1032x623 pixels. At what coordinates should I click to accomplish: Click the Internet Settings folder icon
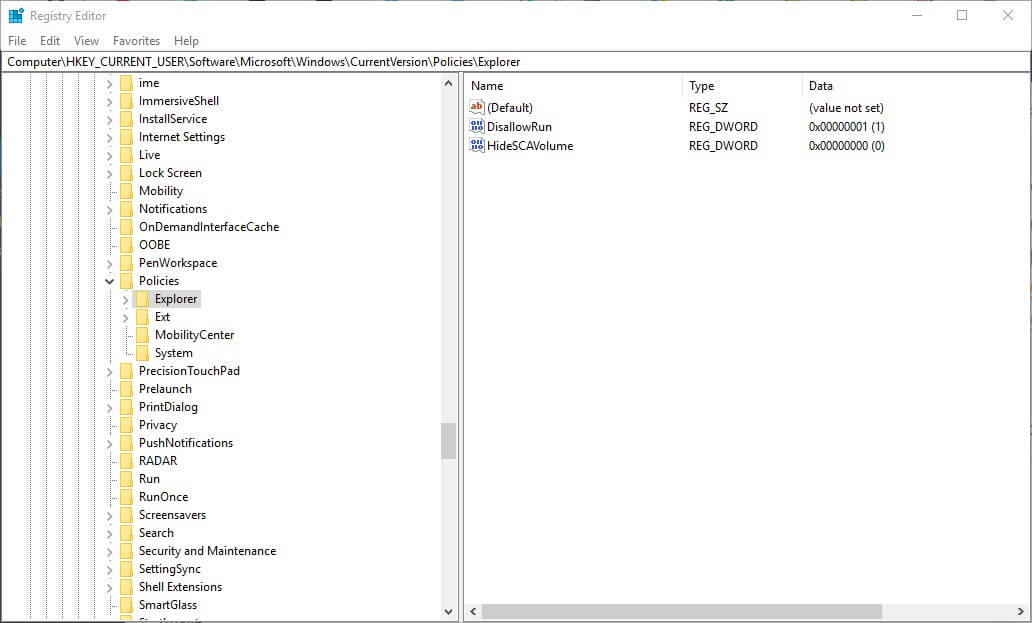tap(126, 137)
